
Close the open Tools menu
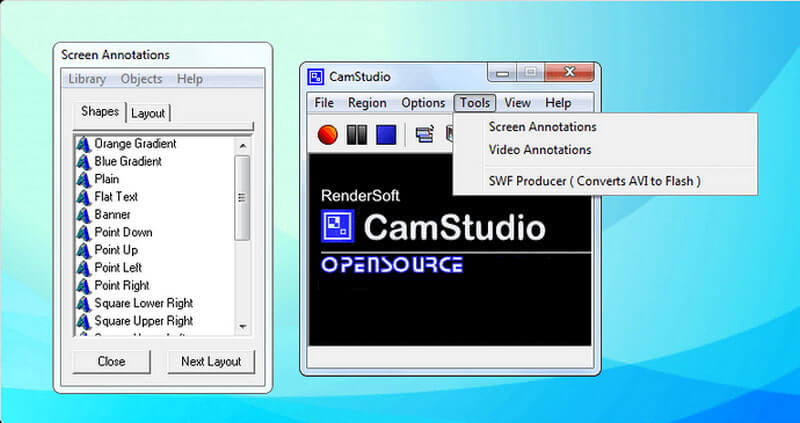(474, 103)
